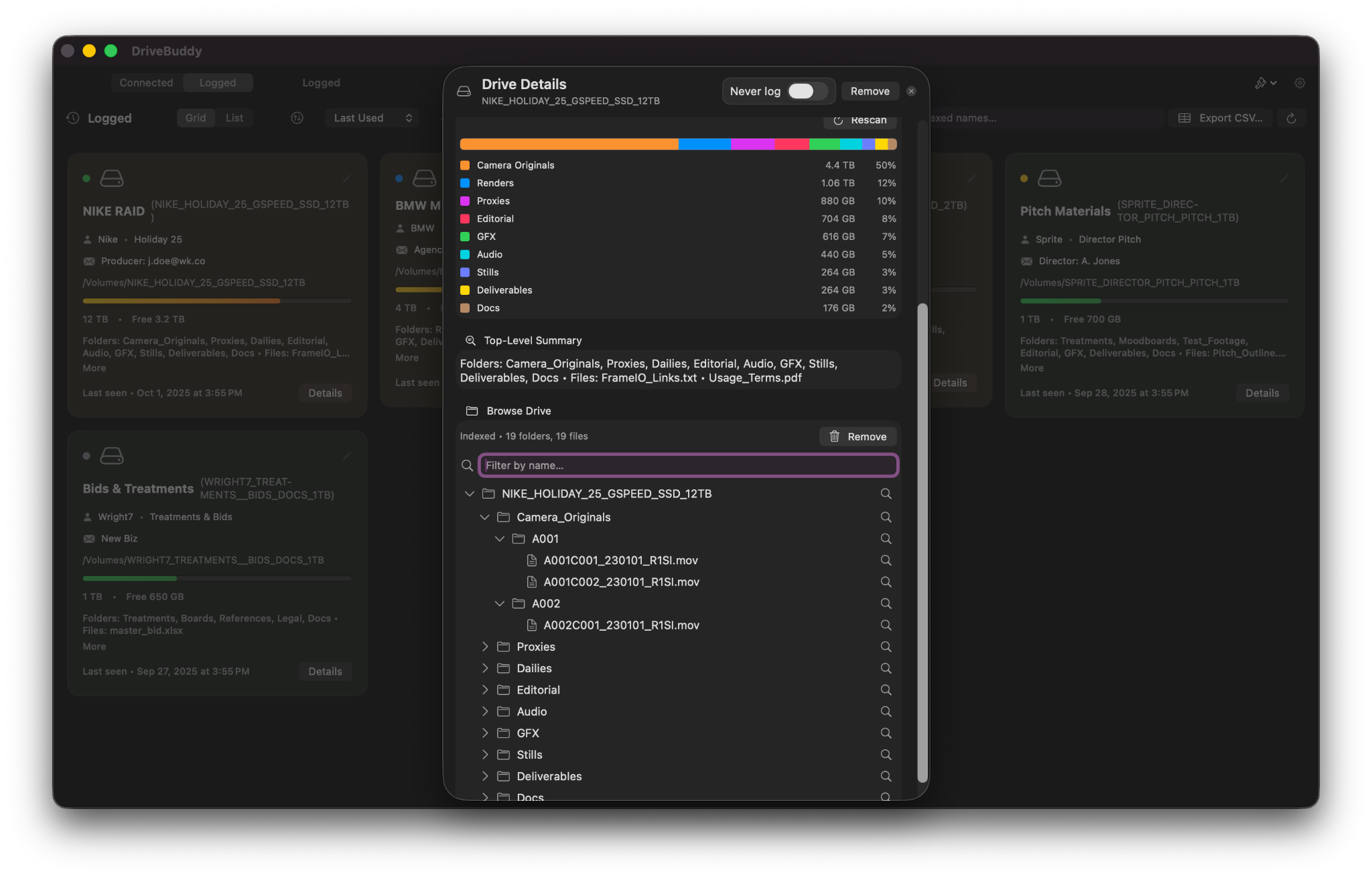Click the Rescan icon button
1372x878 pixels.
tap(860, 121)
